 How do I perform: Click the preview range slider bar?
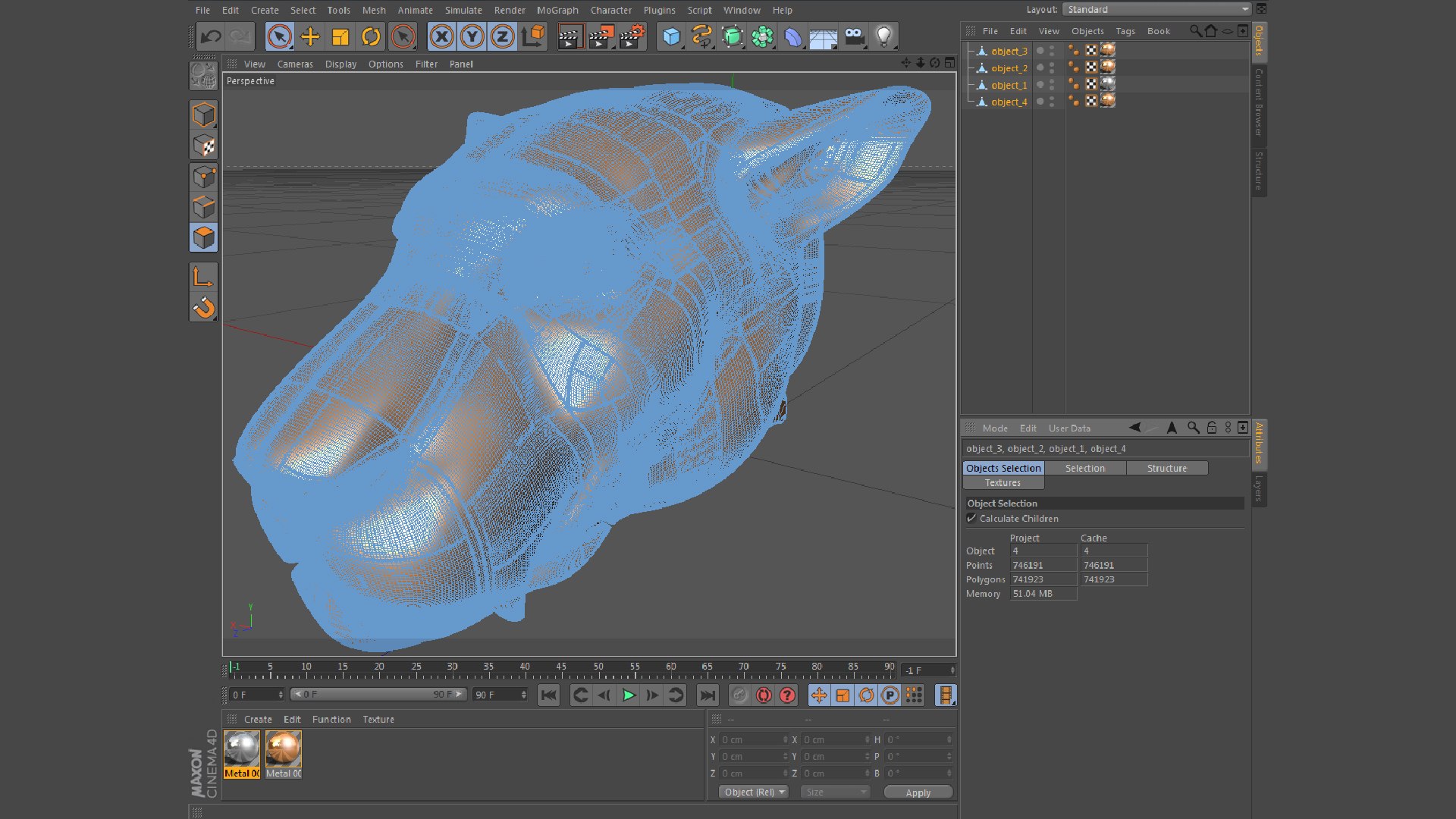click(x=378, y=694)
